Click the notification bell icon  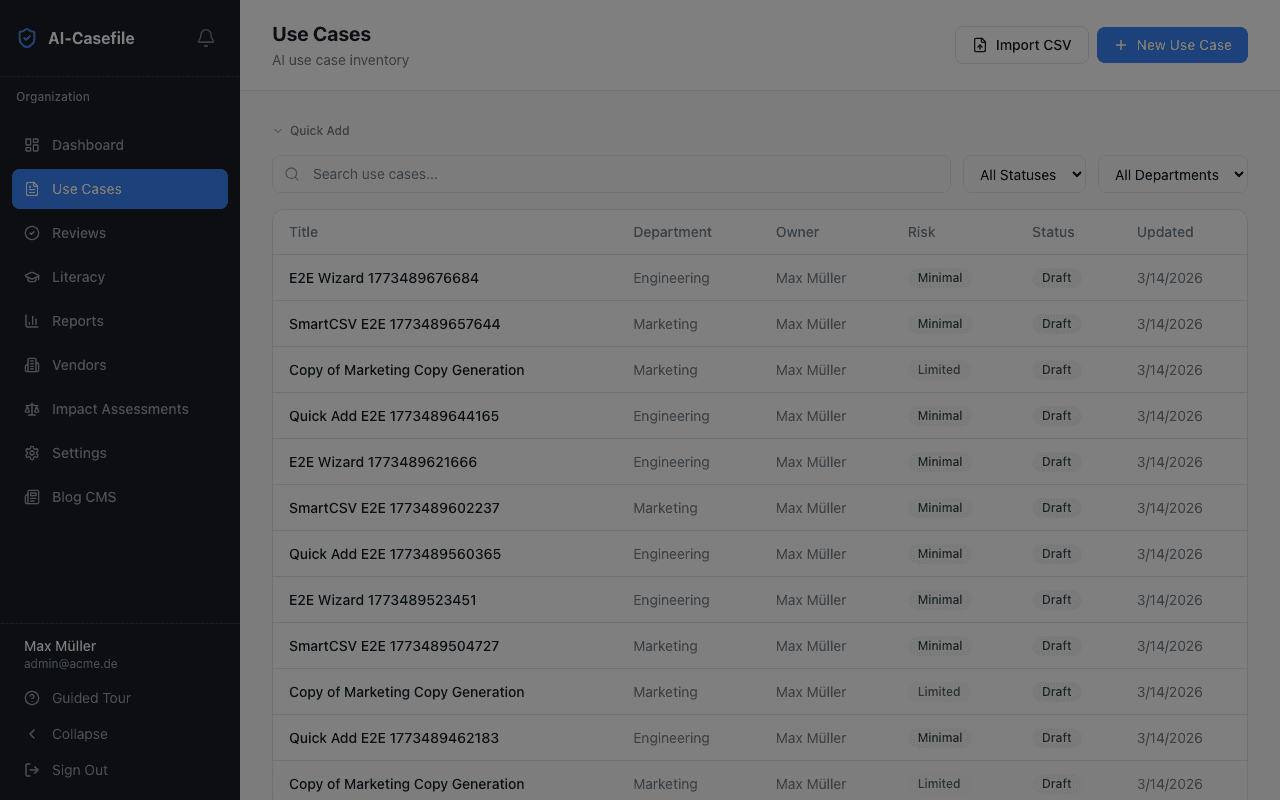click(x=205, y=38)
